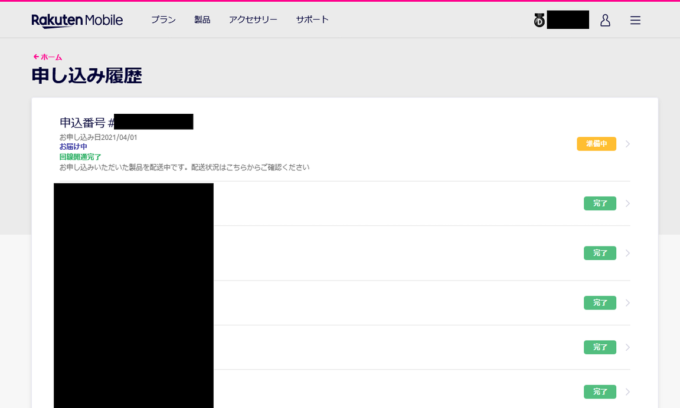
Task: Go back via the ホーム link
Action: (x=48, y=57)
